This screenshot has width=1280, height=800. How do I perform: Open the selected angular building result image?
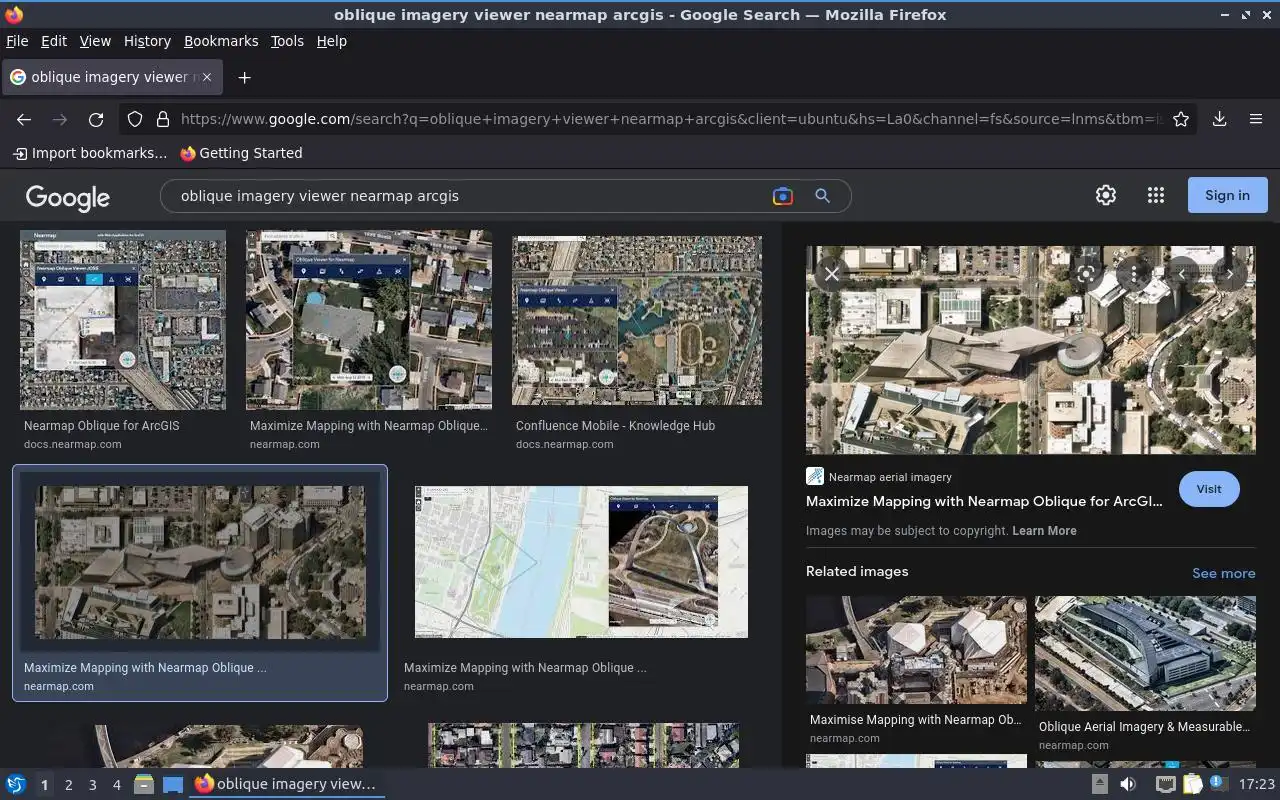(200, 562)
